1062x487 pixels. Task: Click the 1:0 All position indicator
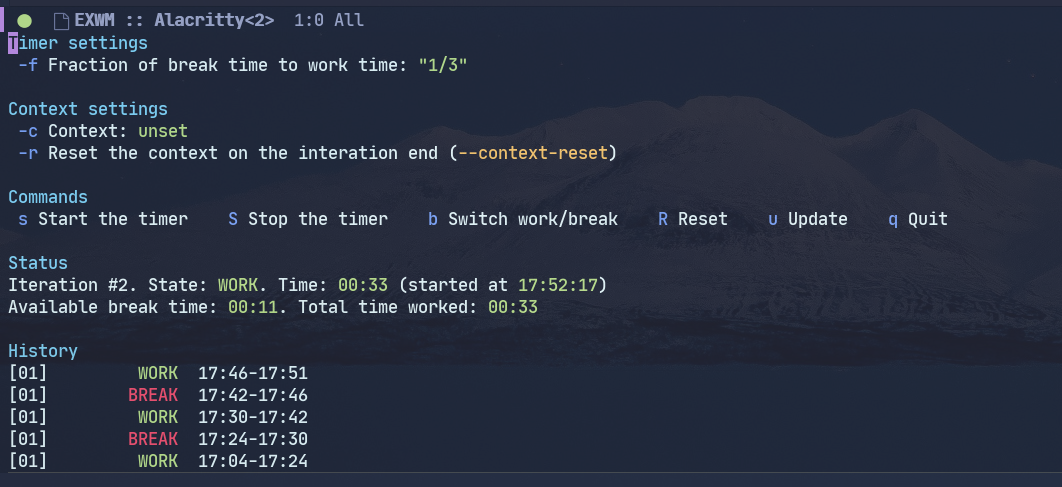[329, 20]
